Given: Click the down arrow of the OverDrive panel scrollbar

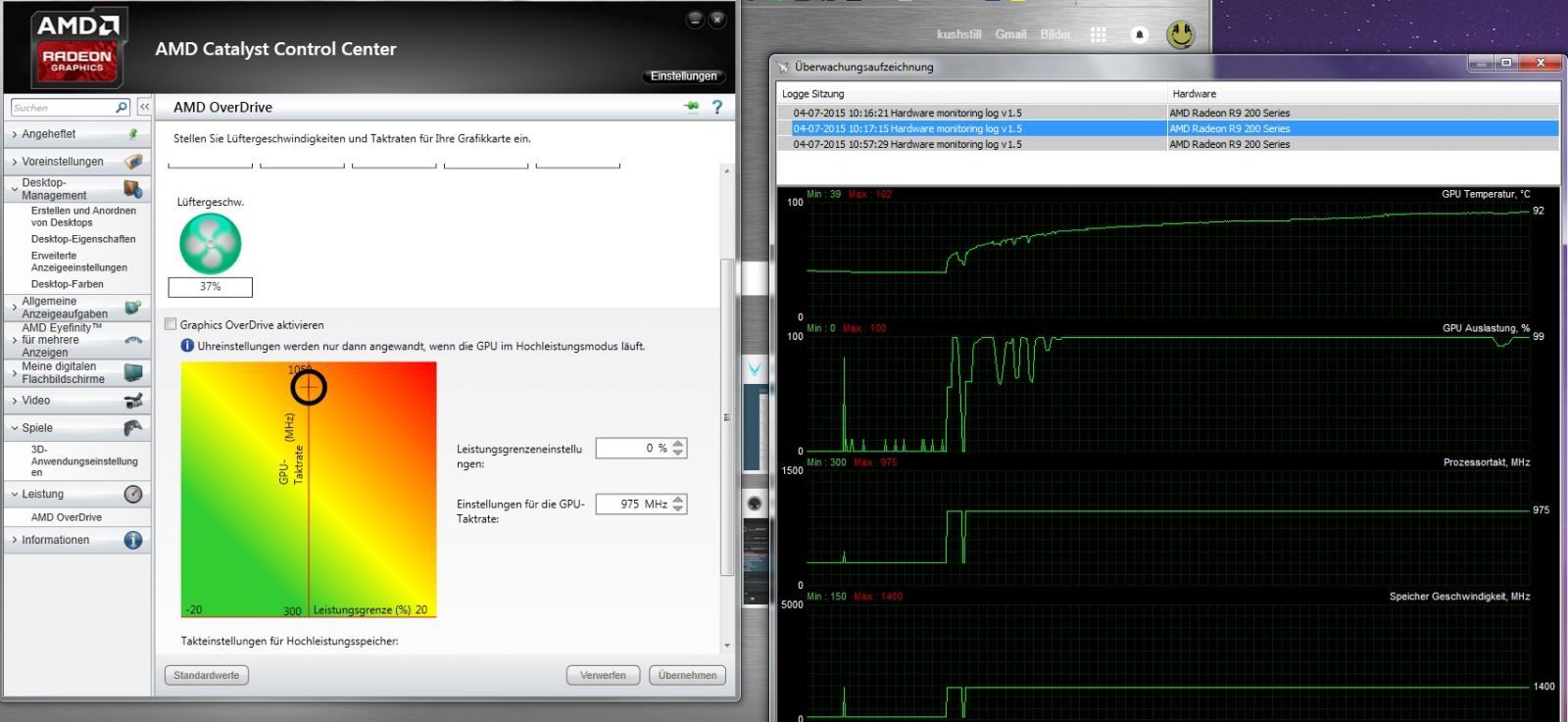Looking at the screenshot, I should [727, 646].
